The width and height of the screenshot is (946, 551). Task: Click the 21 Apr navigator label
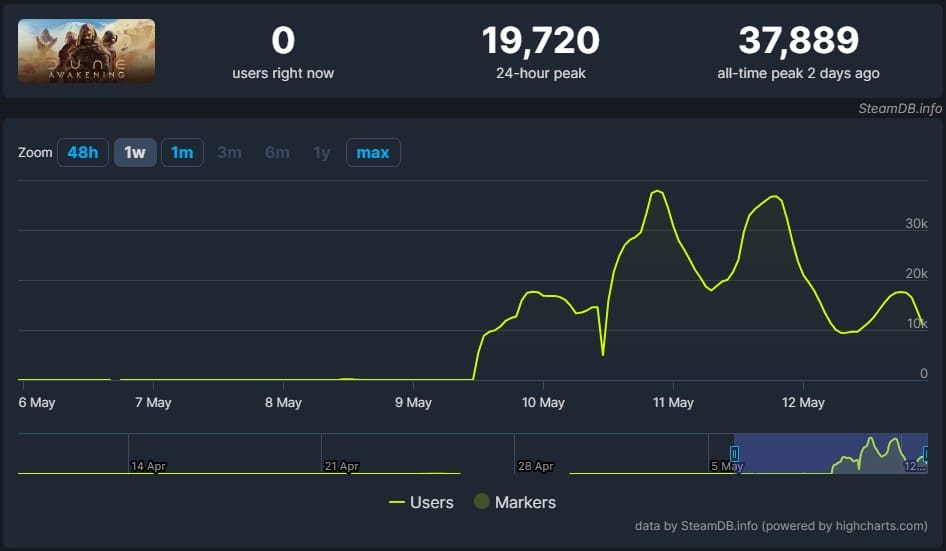(x=341, y=466)
